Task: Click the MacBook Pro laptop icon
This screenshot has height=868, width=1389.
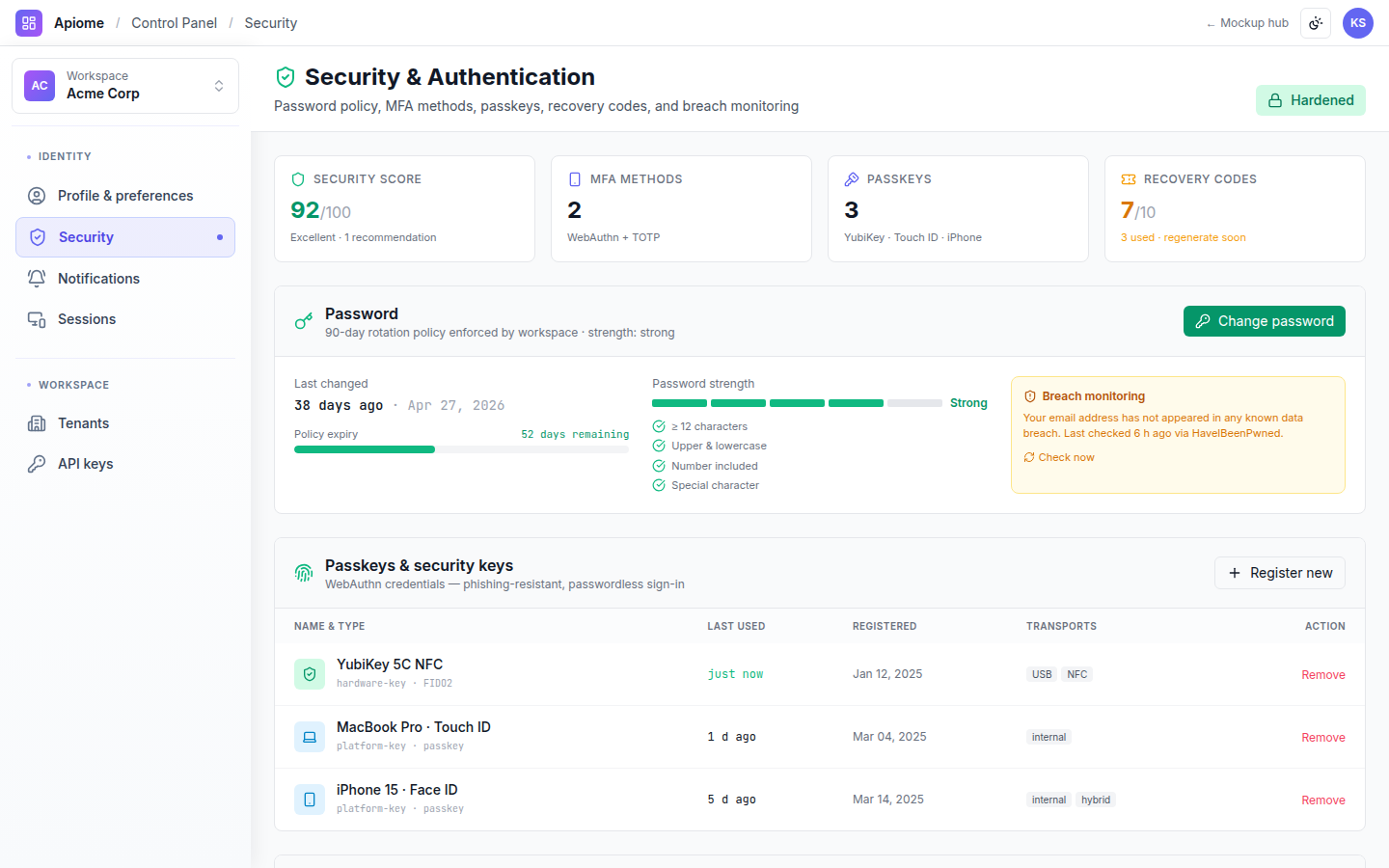Action: 310,737
